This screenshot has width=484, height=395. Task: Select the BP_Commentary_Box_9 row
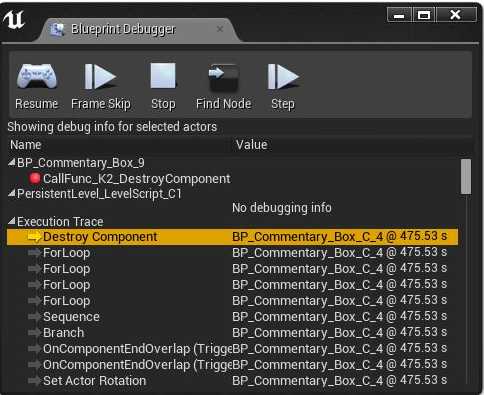[x=232, y=163]
